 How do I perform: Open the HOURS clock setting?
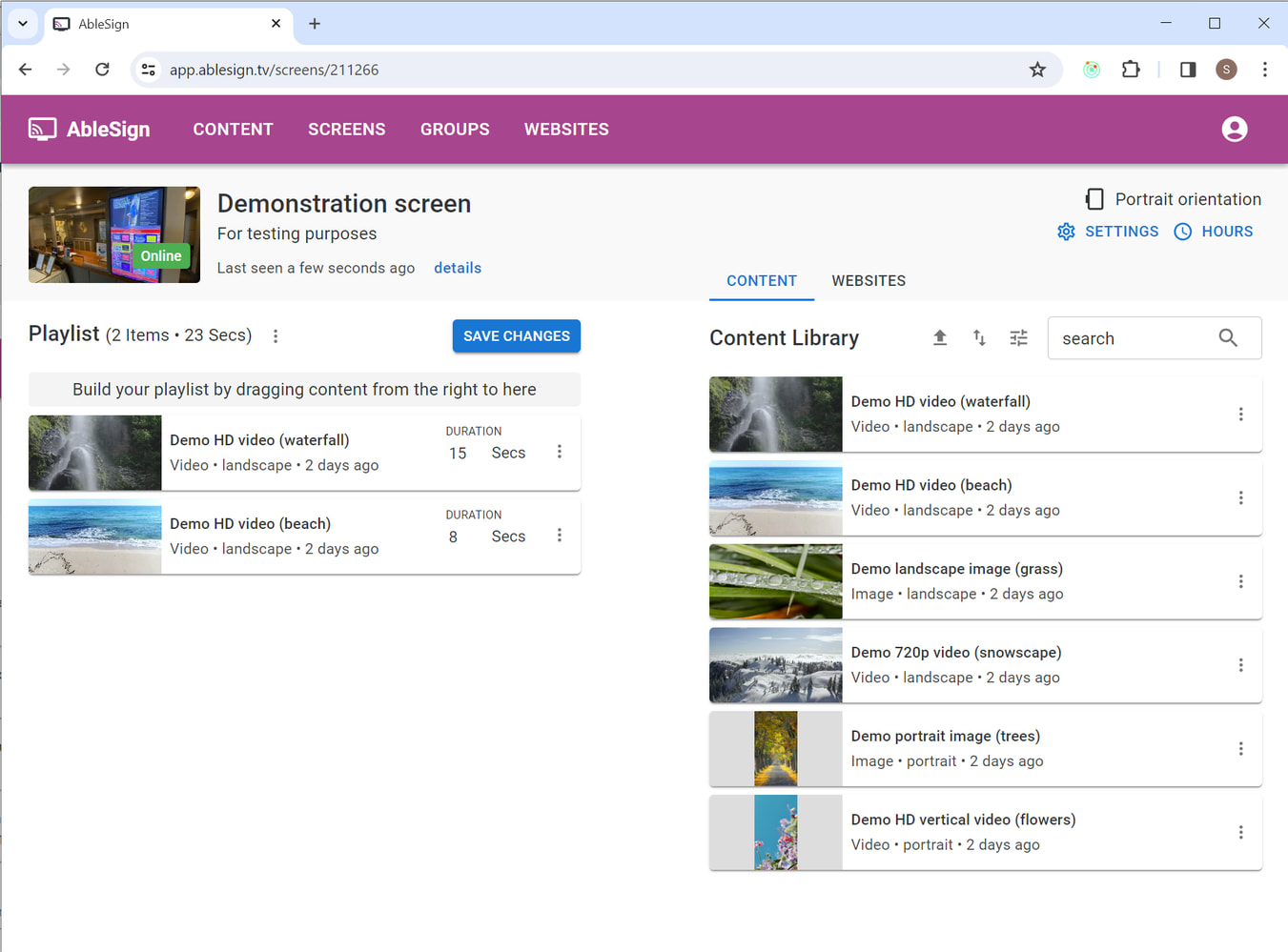(1213, 232)
